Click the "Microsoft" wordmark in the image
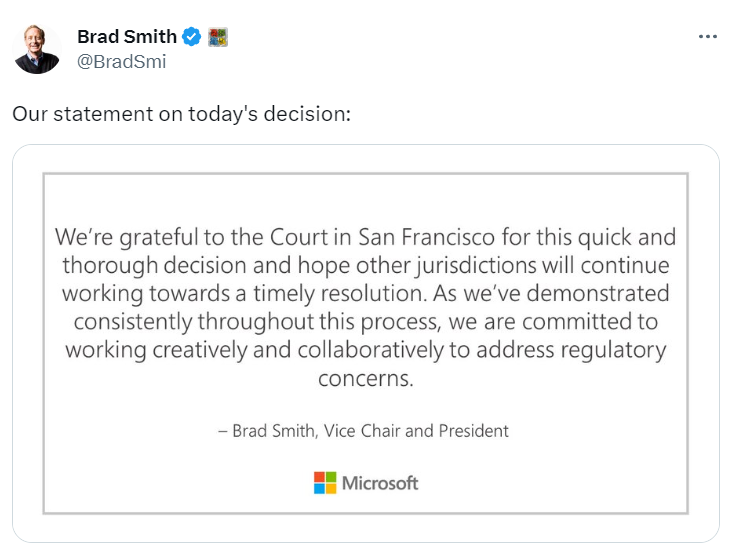This screenshot has width=739, height=552. [380, 483]
